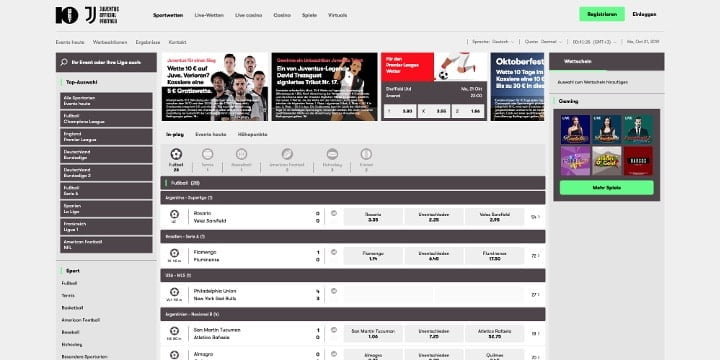Click the event search input field
Screen dimensions: 720x360
pyautogui.click(x=106, y=62)
